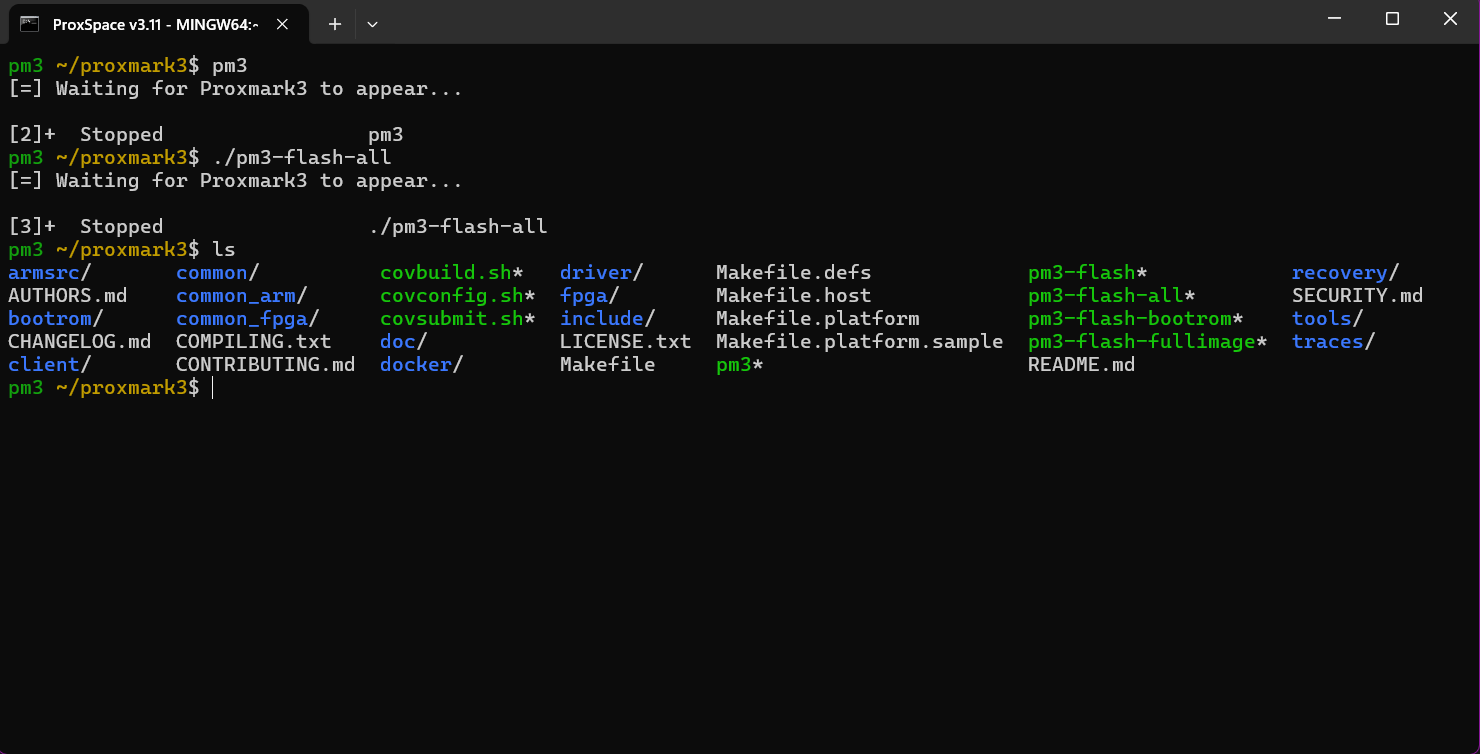
Task: Click the docker/ directory name
Action: coord(421,365)
